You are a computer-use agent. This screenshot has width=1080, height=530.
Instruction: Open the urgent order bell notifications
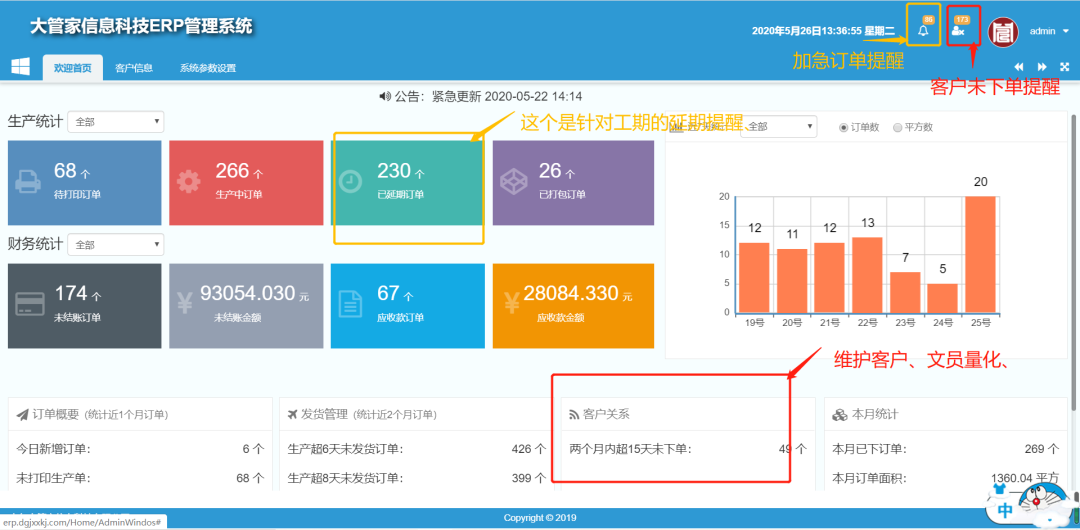(923, 31)
